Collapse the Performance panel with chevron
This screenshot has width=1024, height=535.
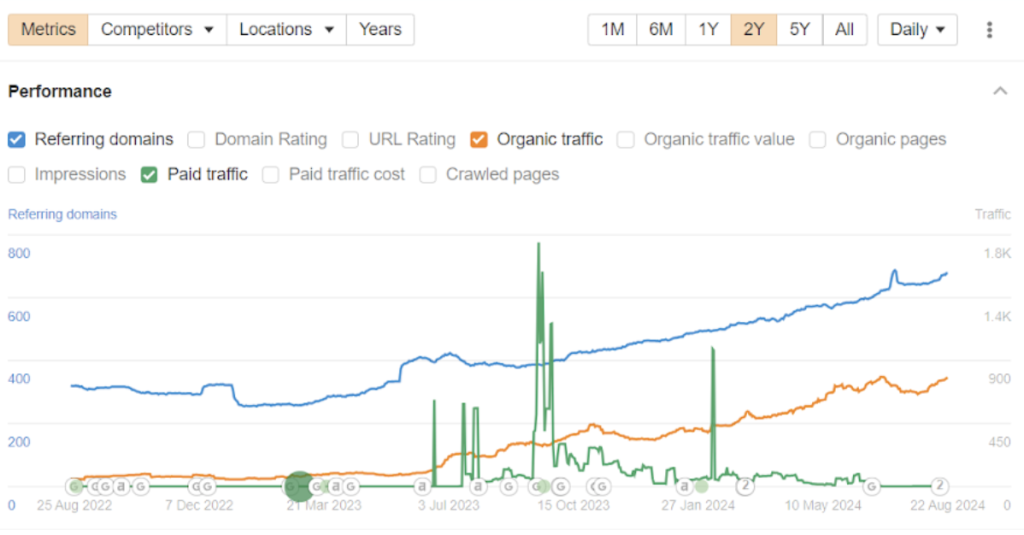pos(1000,91)
